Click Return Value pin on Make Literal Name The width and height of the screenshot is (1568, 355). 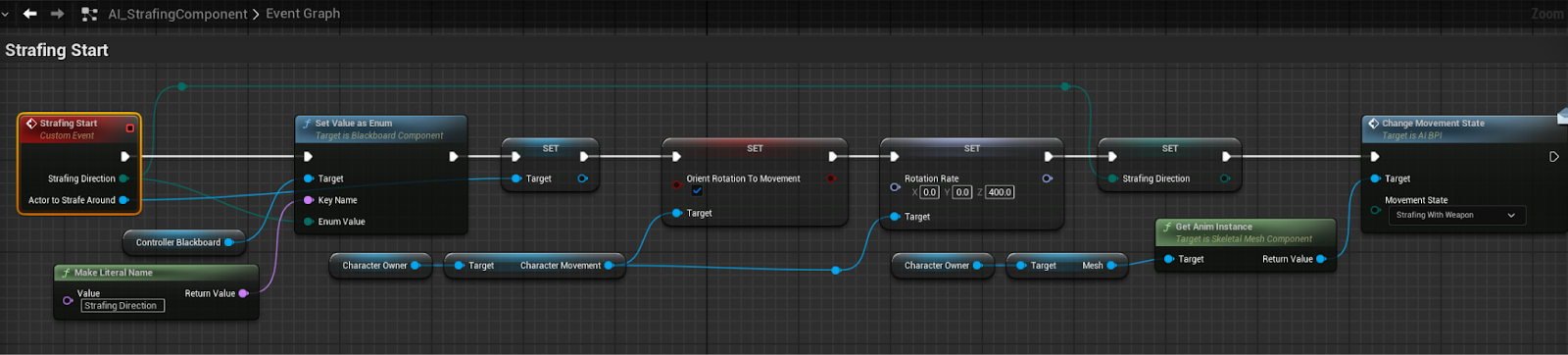coord(243,293)
